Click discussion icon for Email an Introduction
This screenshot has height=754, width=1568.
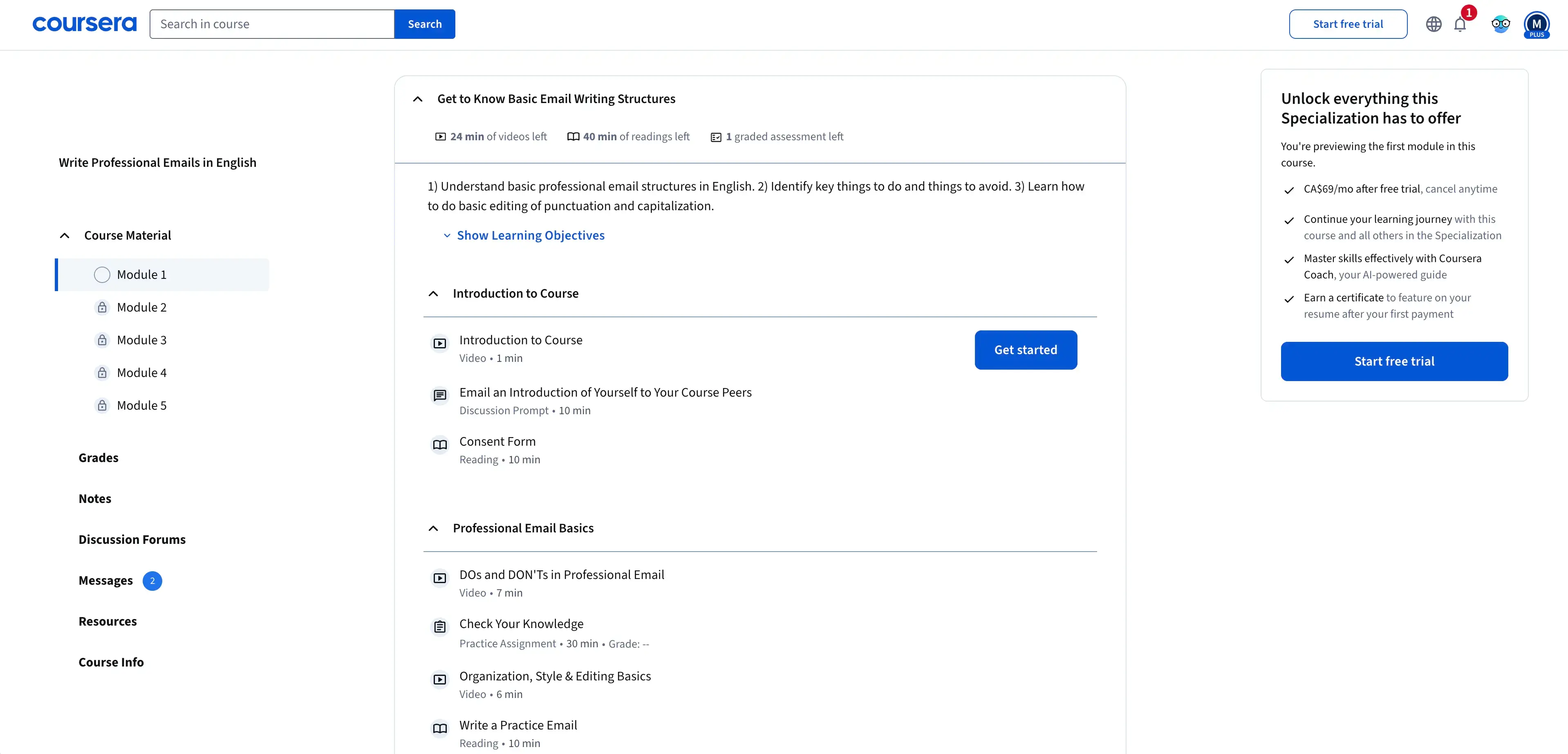(439, 395)
